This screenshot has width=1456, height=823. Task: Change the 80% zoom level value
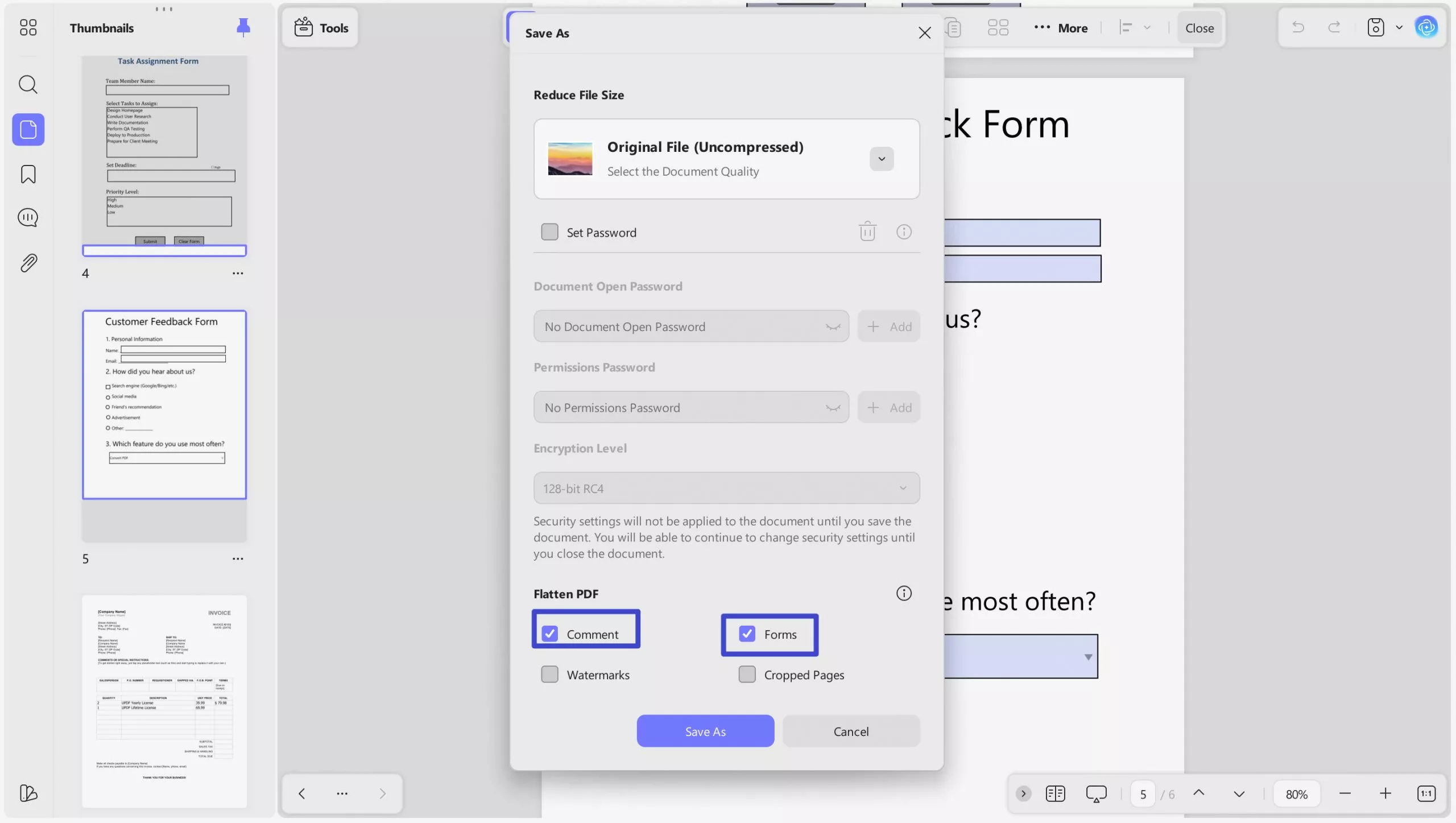click(x=1296, y=793)
